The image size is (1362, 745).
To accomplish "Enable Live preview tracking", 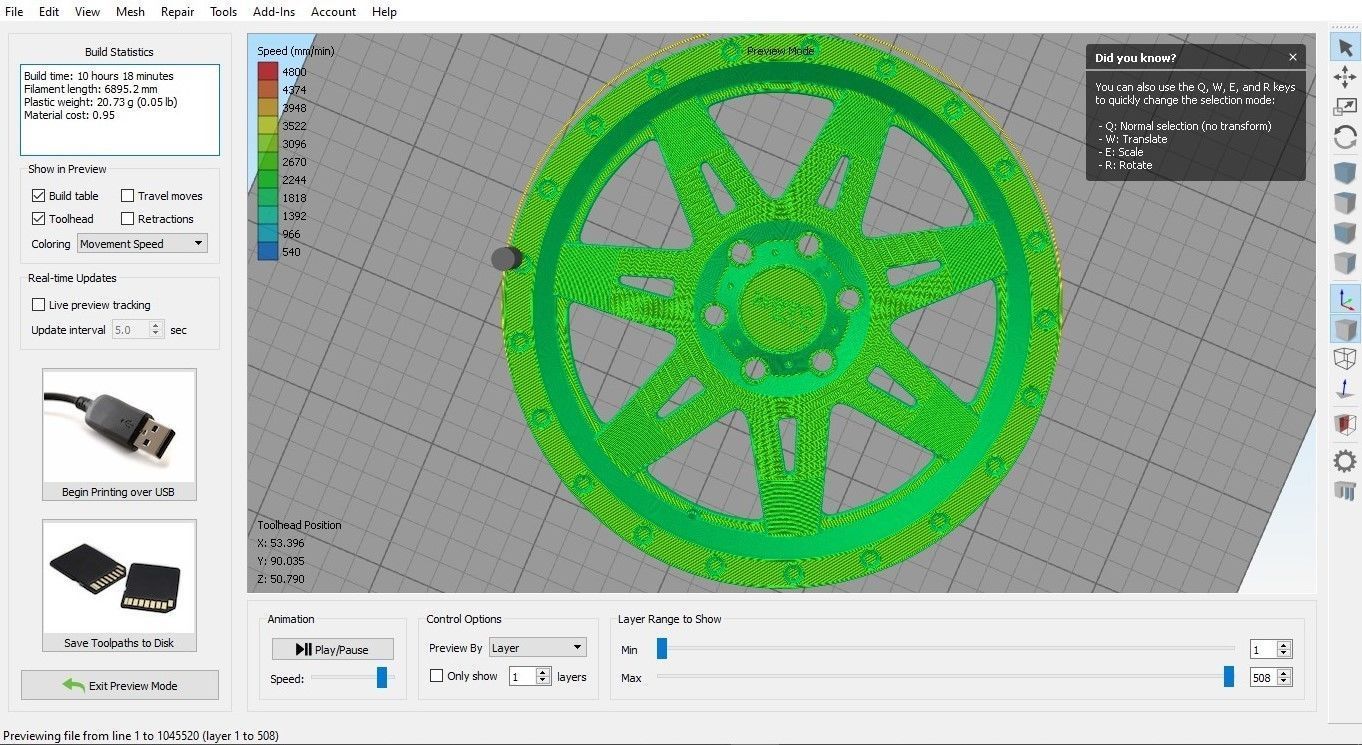I will 38,305.
